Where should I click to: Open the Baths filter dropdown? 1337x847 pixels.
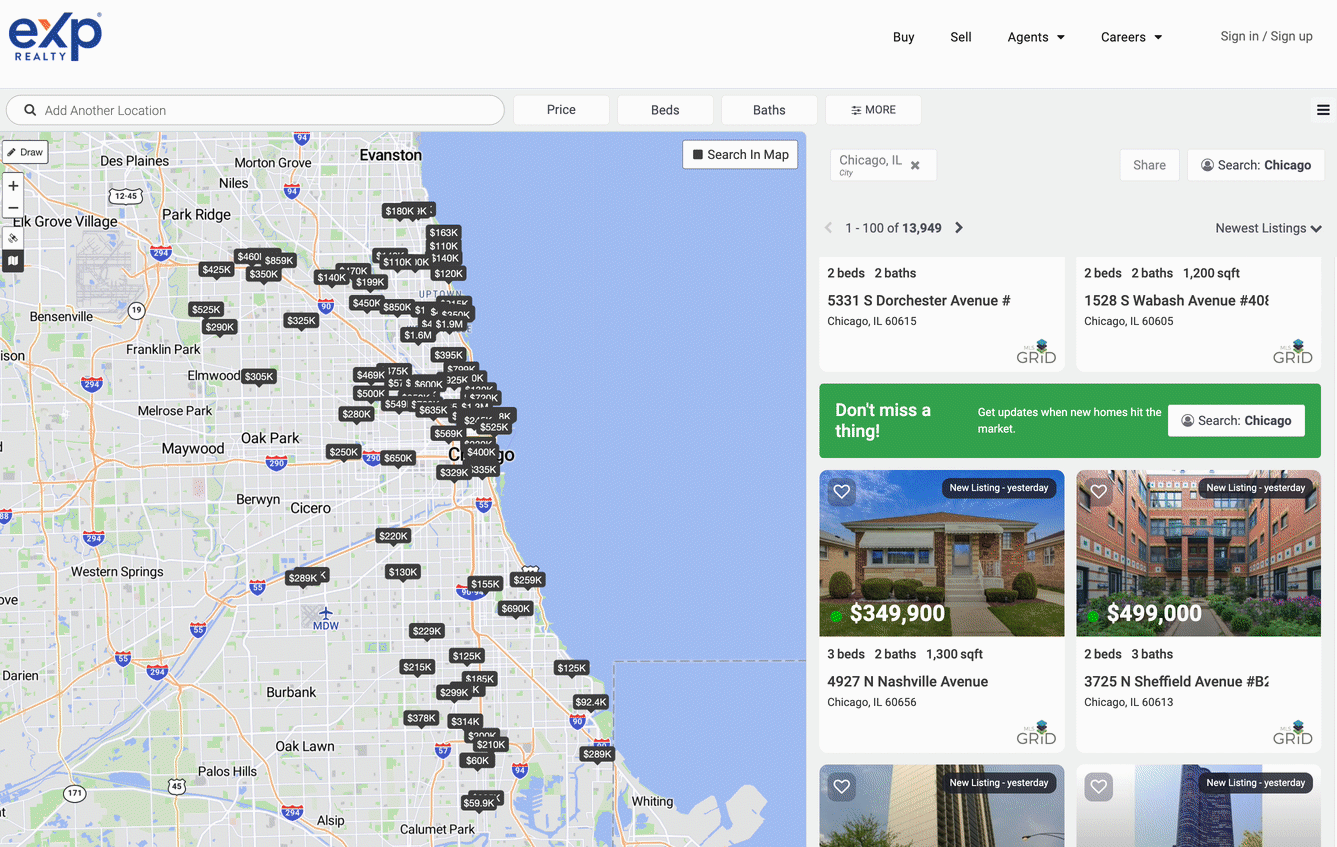click(x=769, y=110)
